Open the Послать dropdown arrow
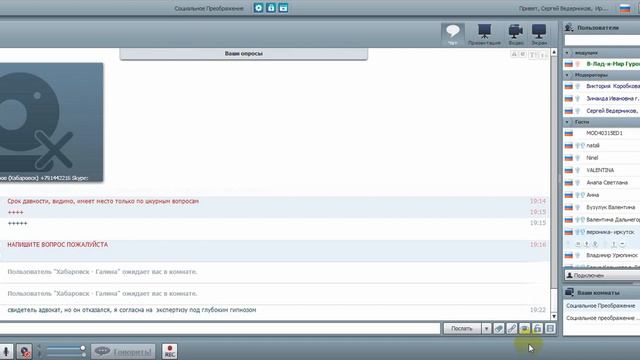The height and width of the screenshot is (360, 640). pyautogui.click(x=486, y=328)
